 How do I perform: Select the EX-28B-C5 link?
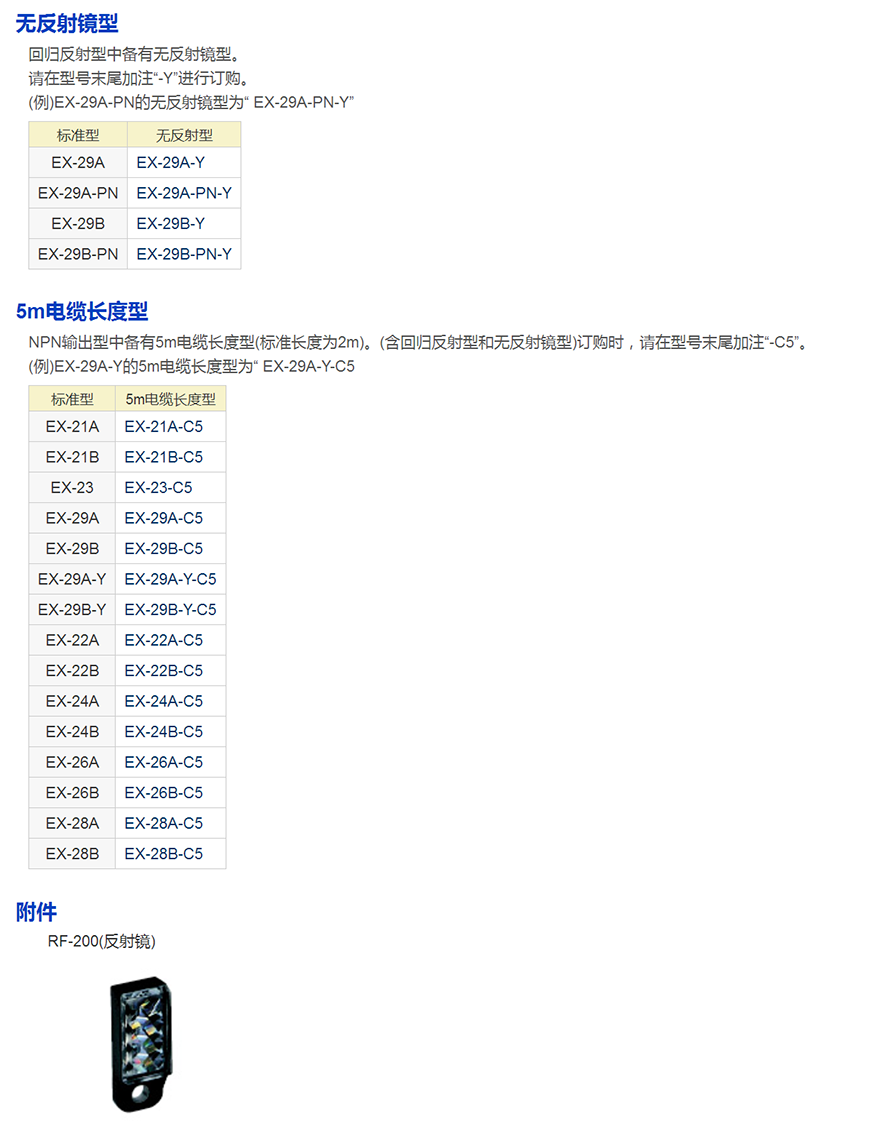point(163,854)
